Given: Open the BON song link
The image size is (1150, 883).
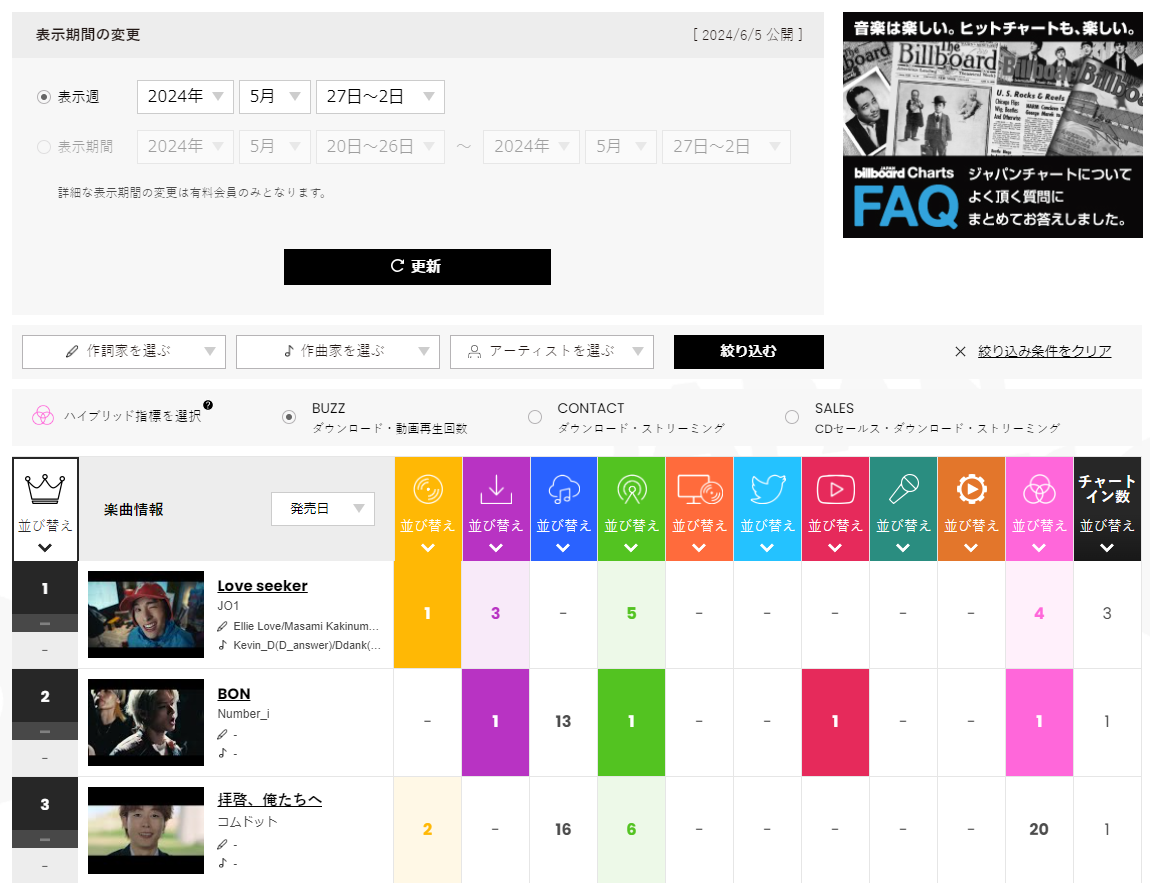Looking at the screenshot, I should 234,694.
